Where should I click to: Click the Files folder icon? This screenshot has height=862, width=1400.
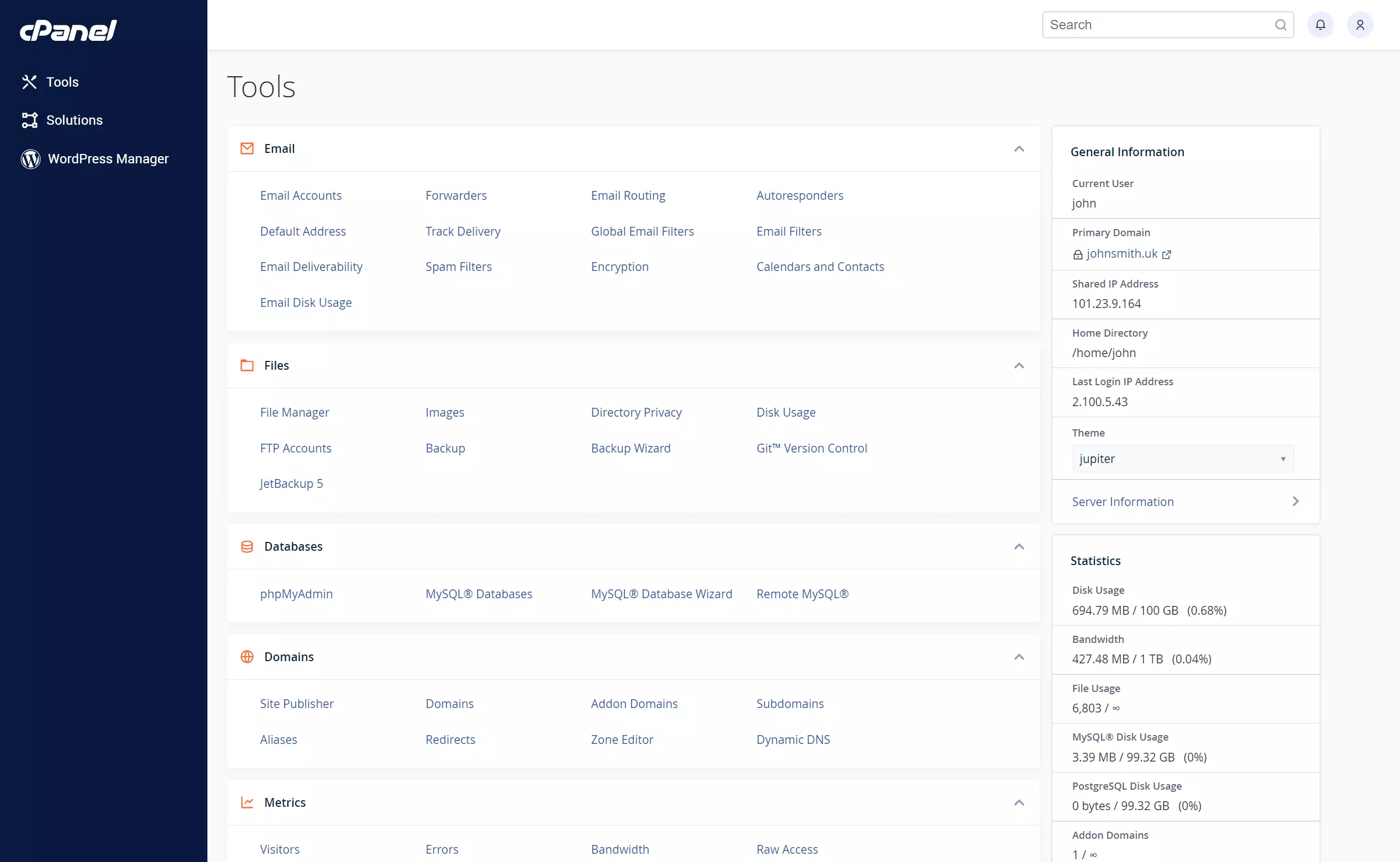click(x=247, y=365)
